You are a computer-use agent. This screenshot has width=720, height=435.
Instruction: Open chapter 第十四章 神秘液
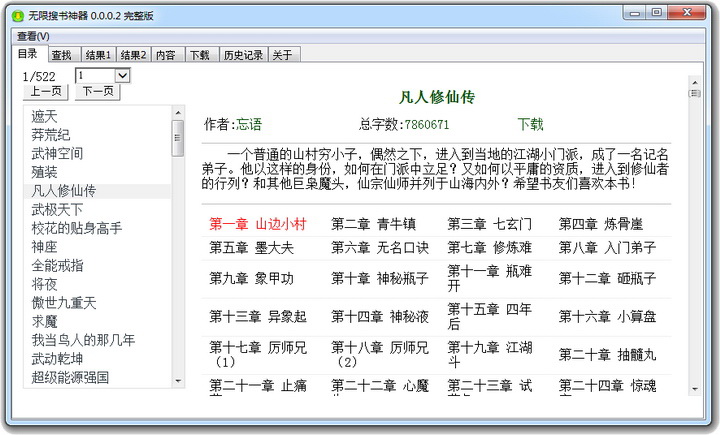(380, 316)
